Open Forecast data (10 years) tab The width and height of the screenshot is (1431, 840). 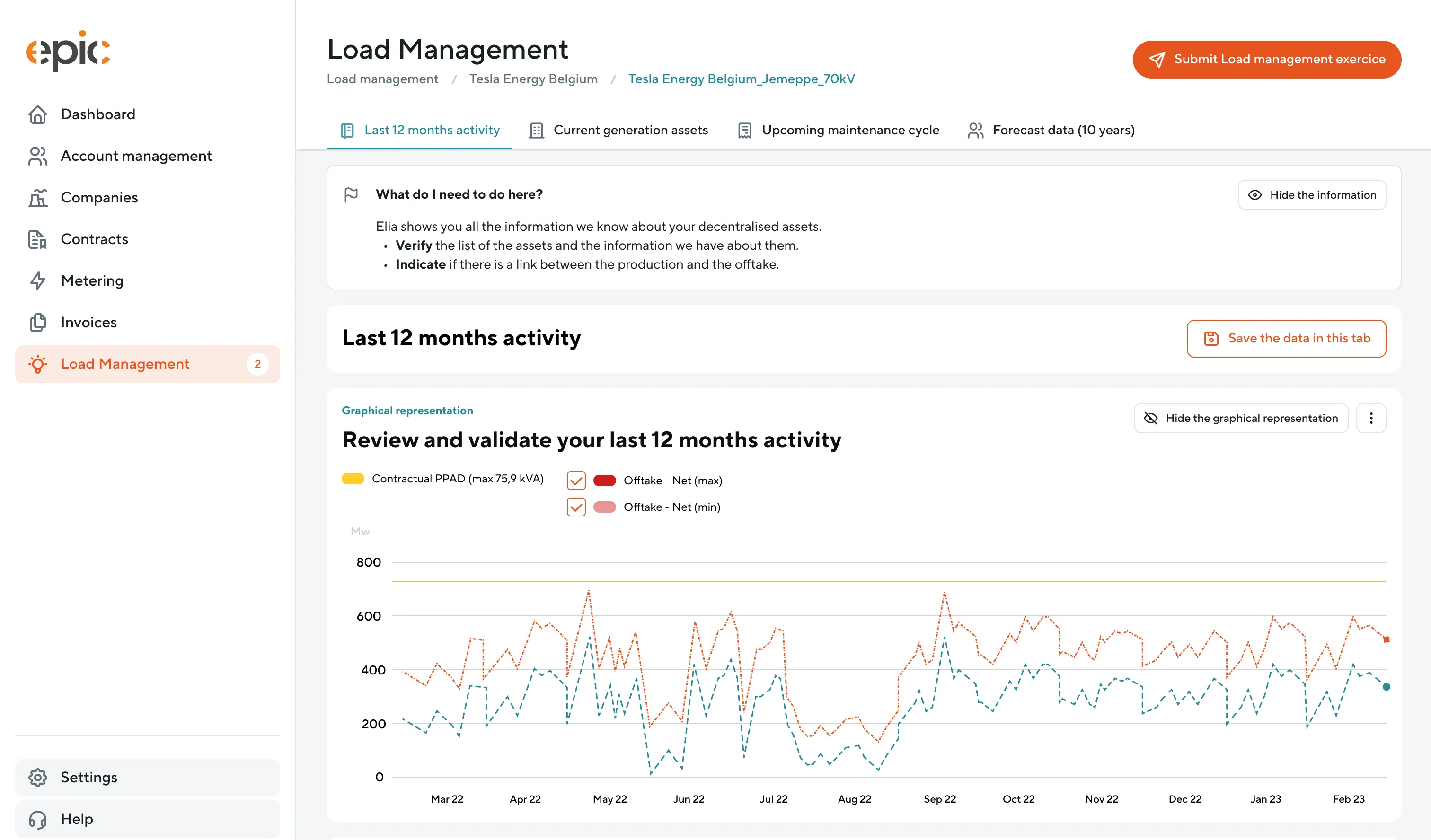[1051, 131]
